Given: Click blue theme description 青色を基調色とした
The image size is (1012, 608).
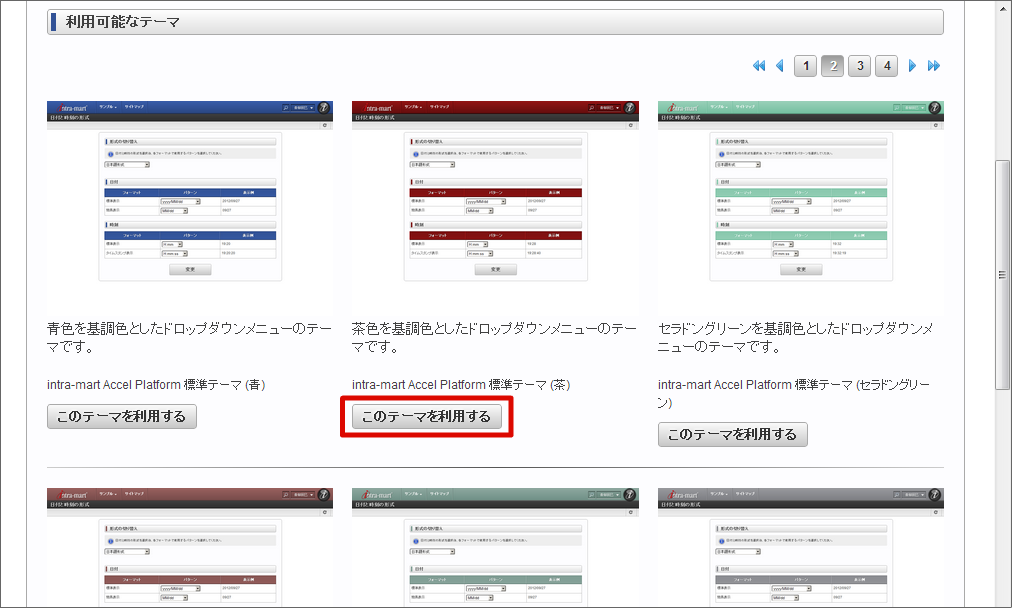Looking at the screenshot, I should tap(190, 338).
